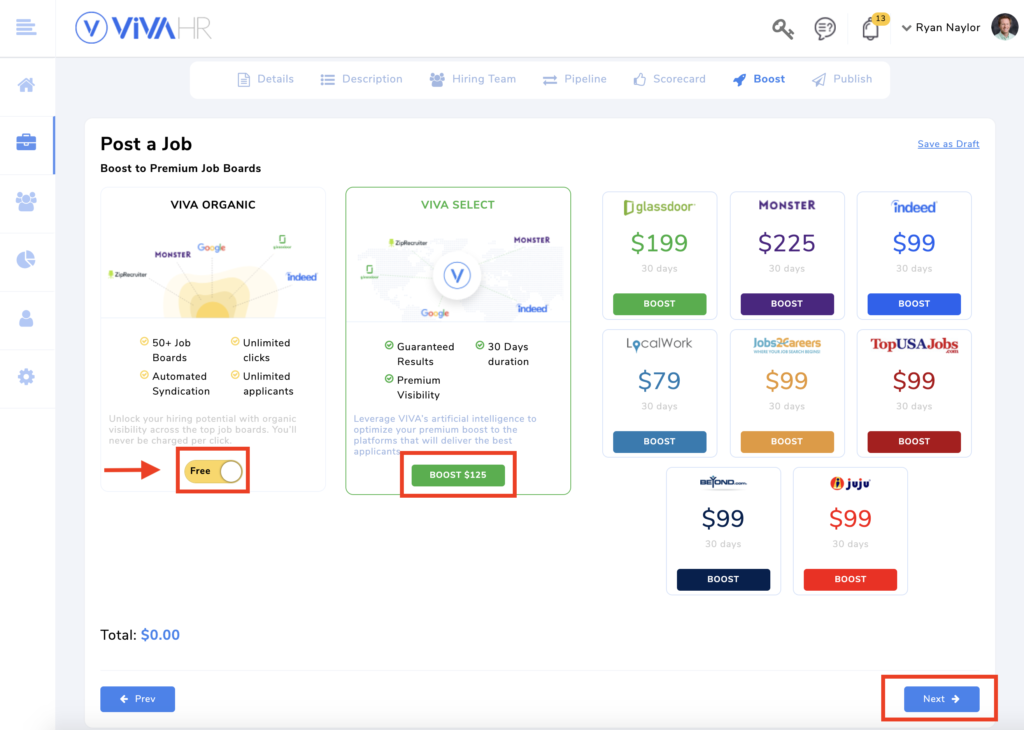
Task: Click the $79 LocalWork price
Action: point(659,381)
